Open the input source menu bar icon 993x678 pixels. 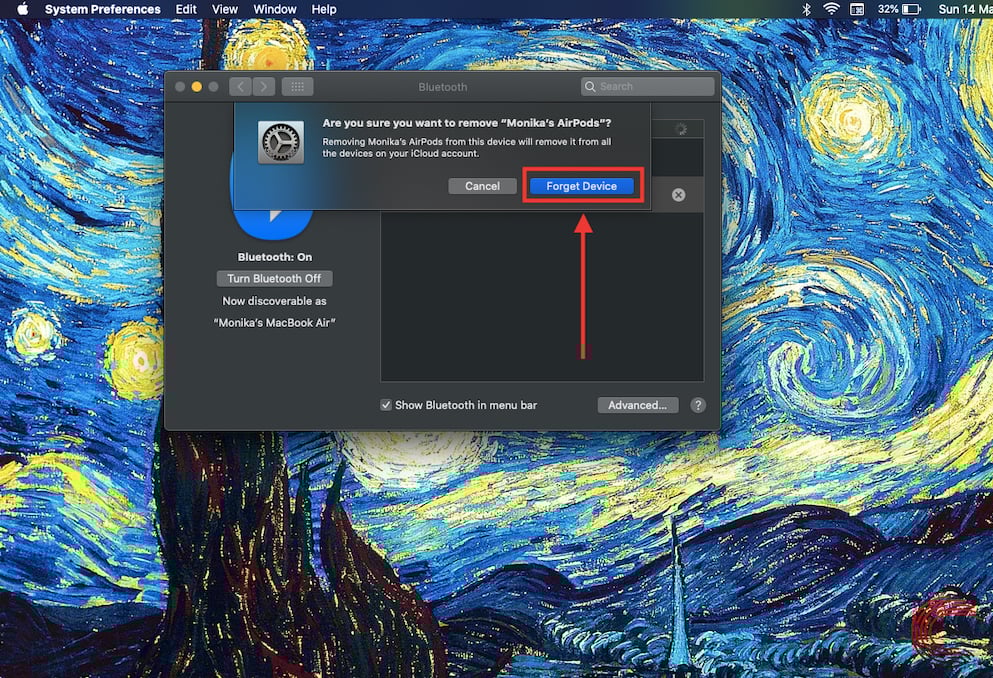pos(857,9)
